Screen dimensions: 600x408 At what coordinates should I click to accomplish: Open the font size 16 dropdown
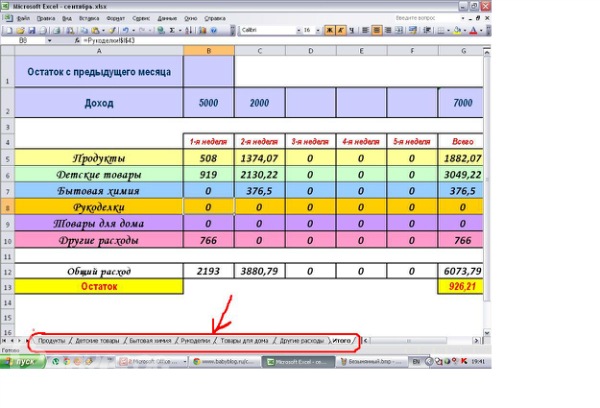click(x=319, y=30)
